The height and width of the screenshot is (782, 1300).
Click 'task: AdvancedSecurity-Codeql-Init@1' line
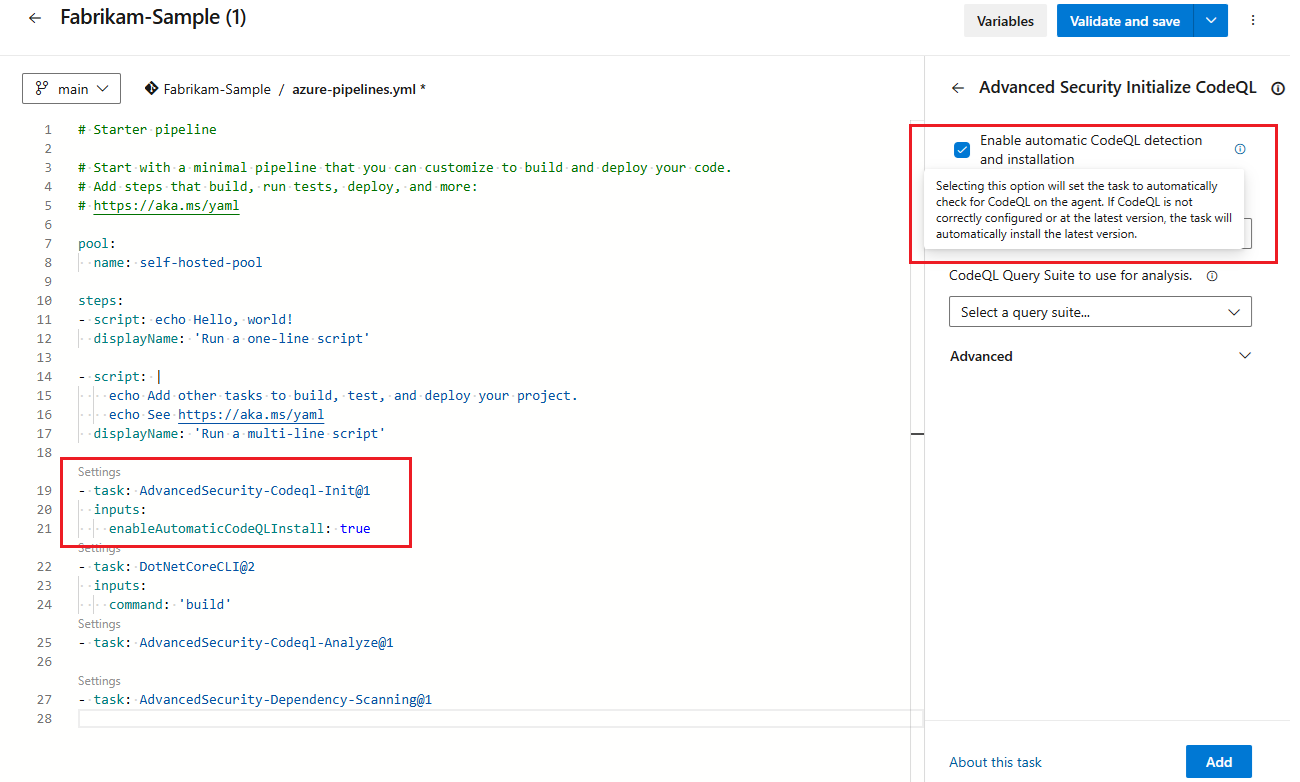tap(224, 491)
